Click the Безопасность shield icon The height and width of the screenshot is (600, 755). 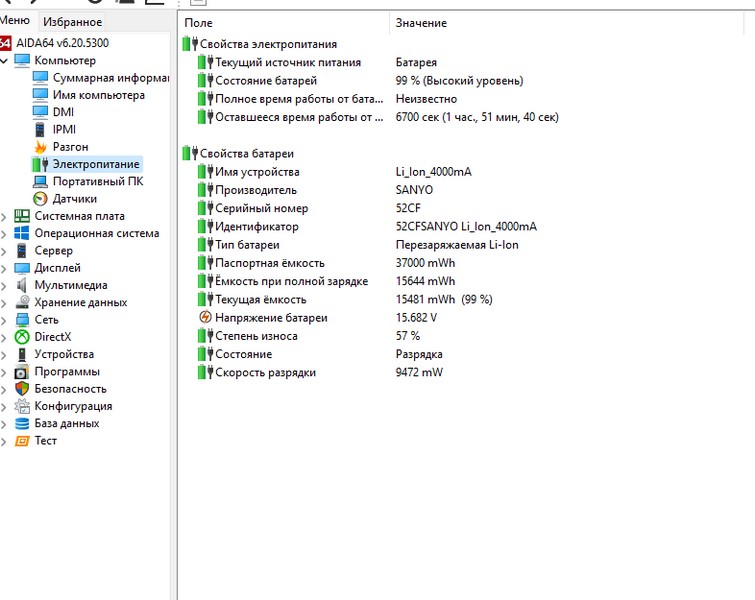[x=22, y=389]
